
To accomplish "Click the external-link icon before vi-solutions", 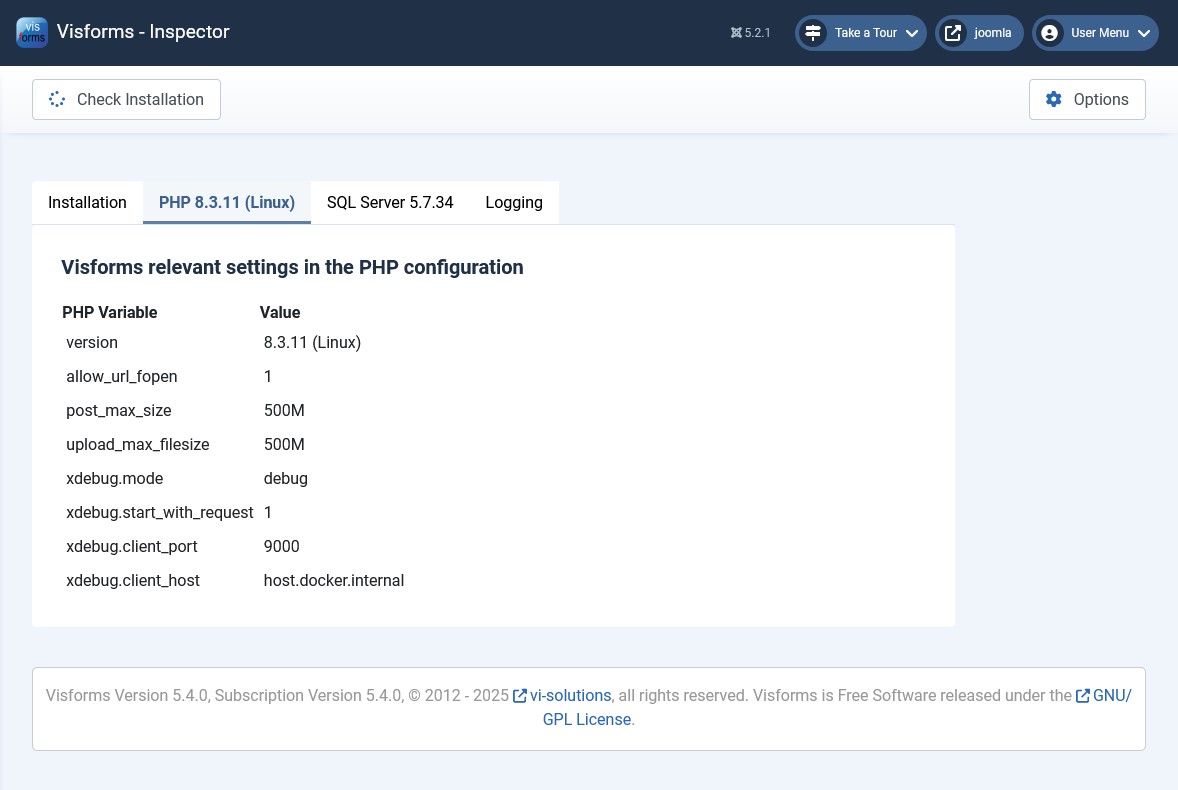I will pos(520,695).
